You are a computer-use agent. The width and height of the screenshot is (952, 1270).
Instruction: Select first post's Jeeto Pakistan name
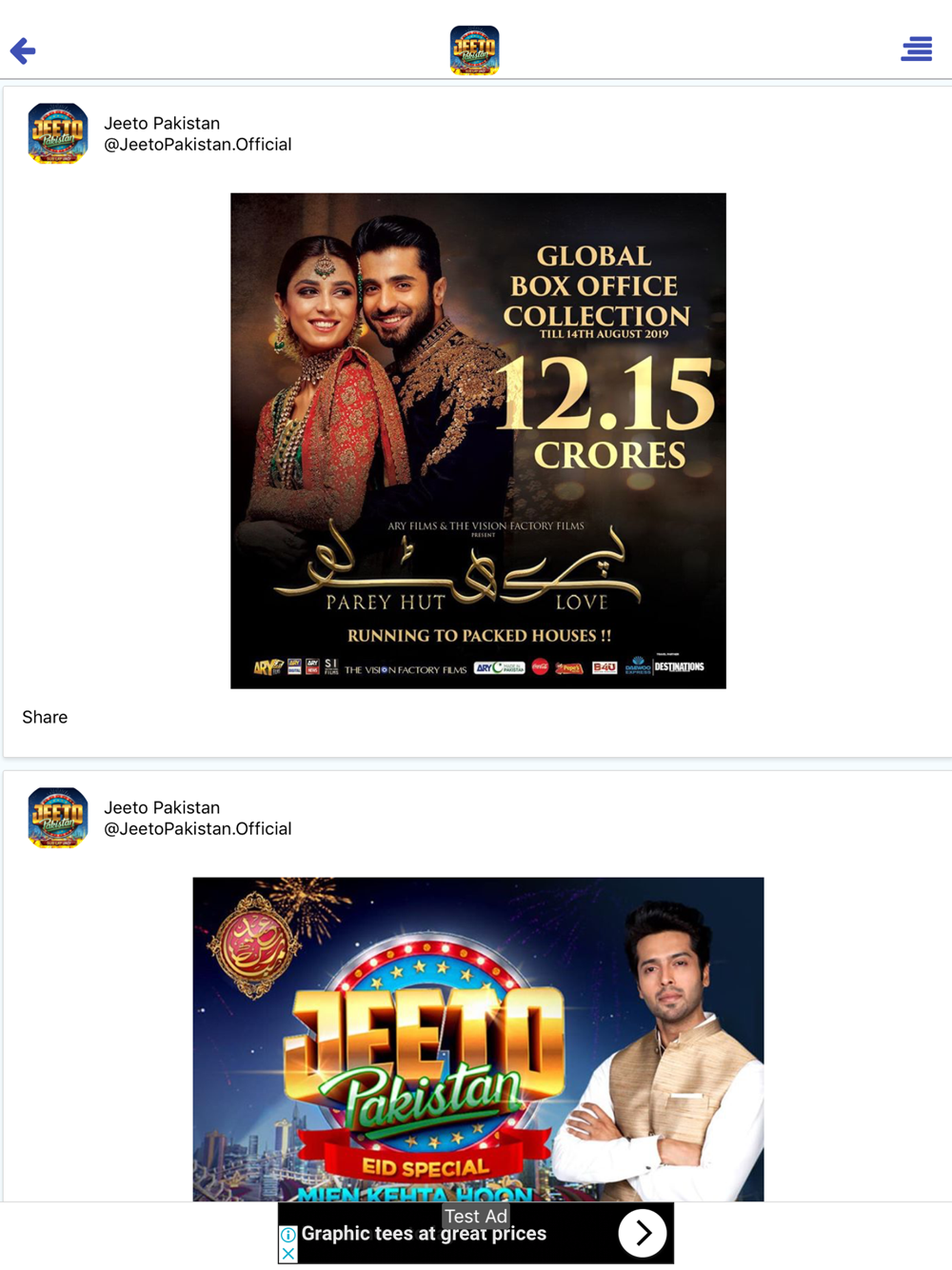(162, 124)
